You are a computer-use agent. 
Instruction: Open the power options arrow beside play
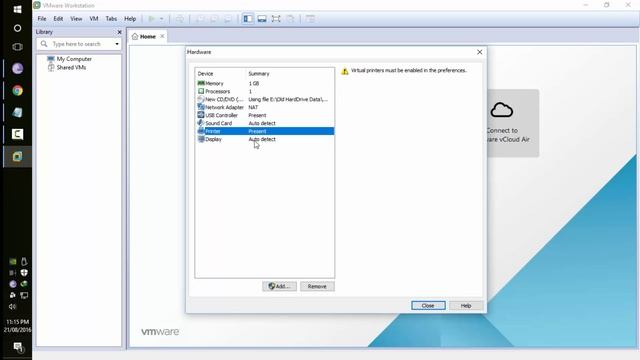(162, 19)
